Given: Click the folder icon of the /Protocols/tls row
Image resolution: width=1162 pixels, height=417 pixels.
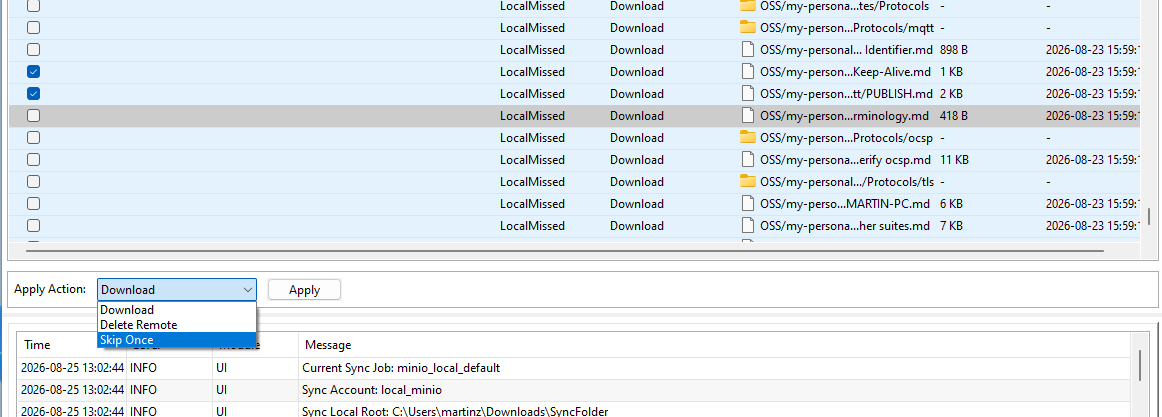Looking at the screenshot, I should pyautogui.click(x=747, y=181).
